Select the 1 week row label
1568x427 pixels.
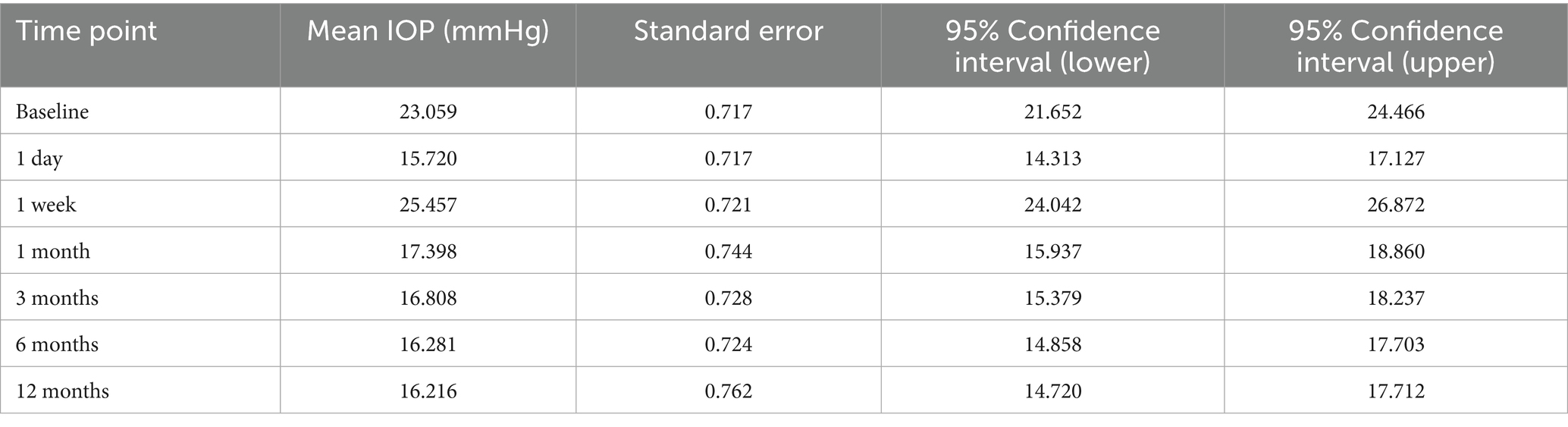46,205
